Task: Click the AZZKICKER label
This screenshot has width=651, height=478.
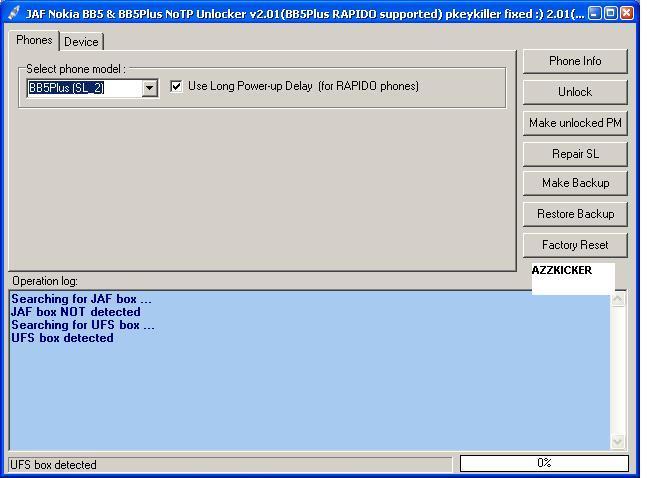Action: click(x=562, y=270)
